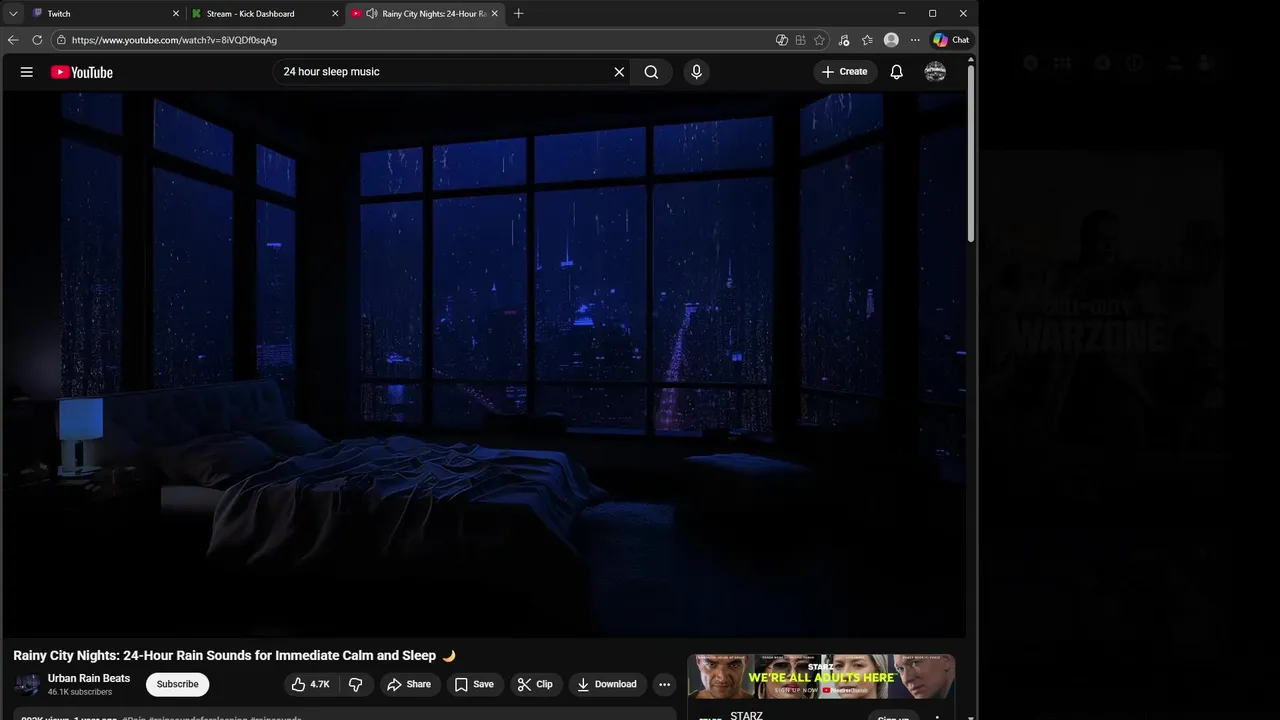Open Urban Rain Beats channel avatar
The height and width of the screenshot is (720, 1280).
27,684
